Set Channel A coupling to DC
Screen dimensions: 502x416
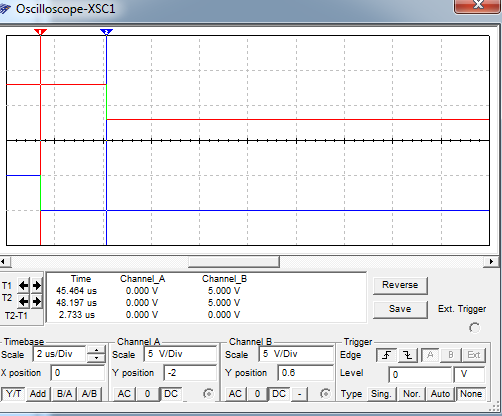click(171, 394)
